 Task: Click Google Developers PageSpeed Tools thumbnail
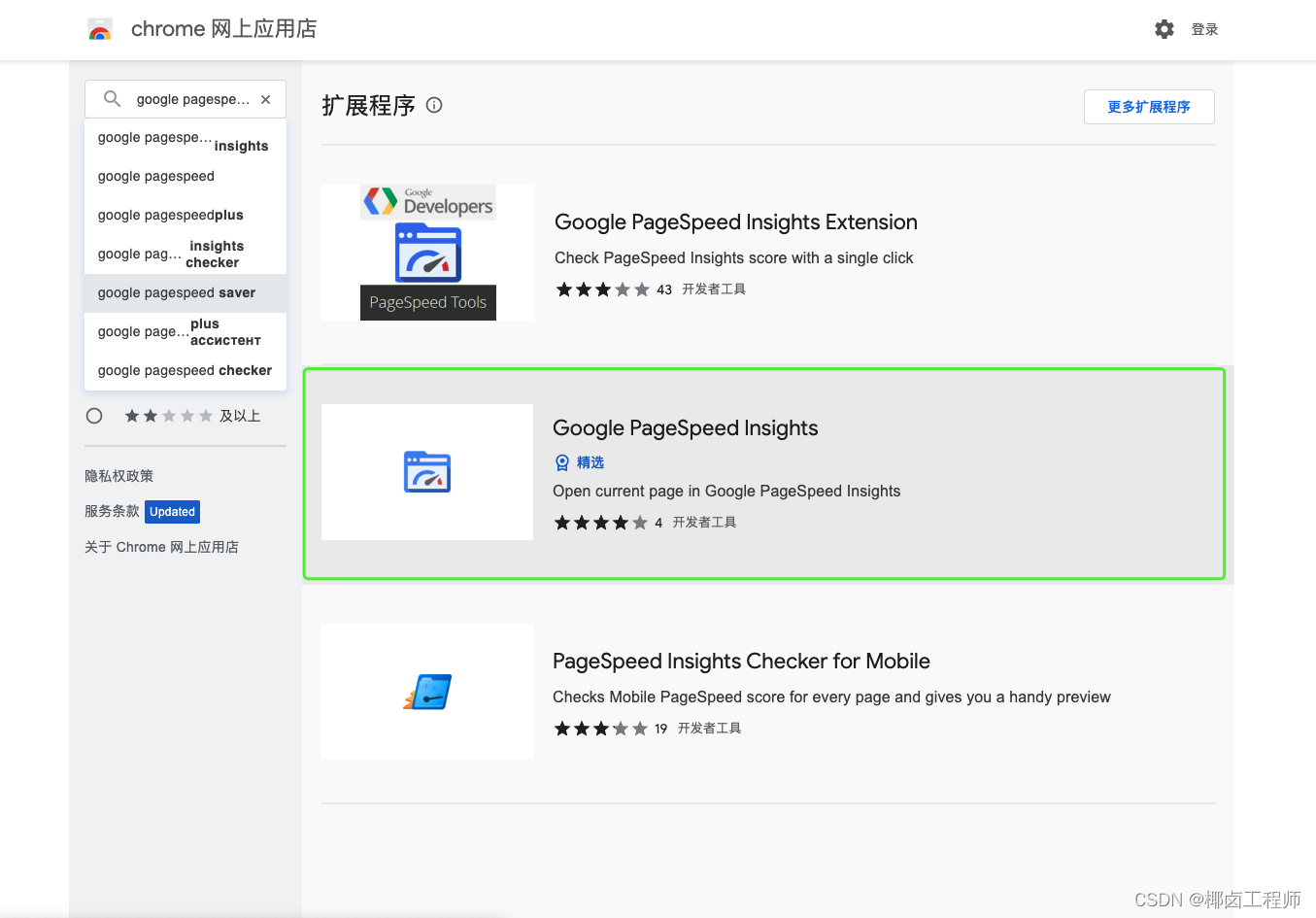click(428, 253)
